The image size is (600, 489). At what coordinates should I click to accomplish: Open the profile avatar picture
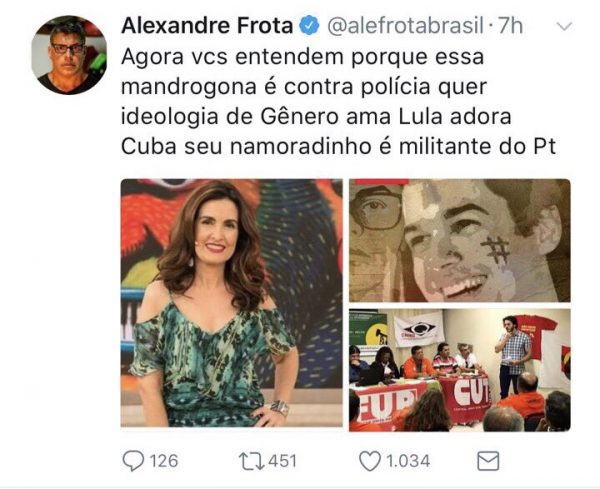69,55
